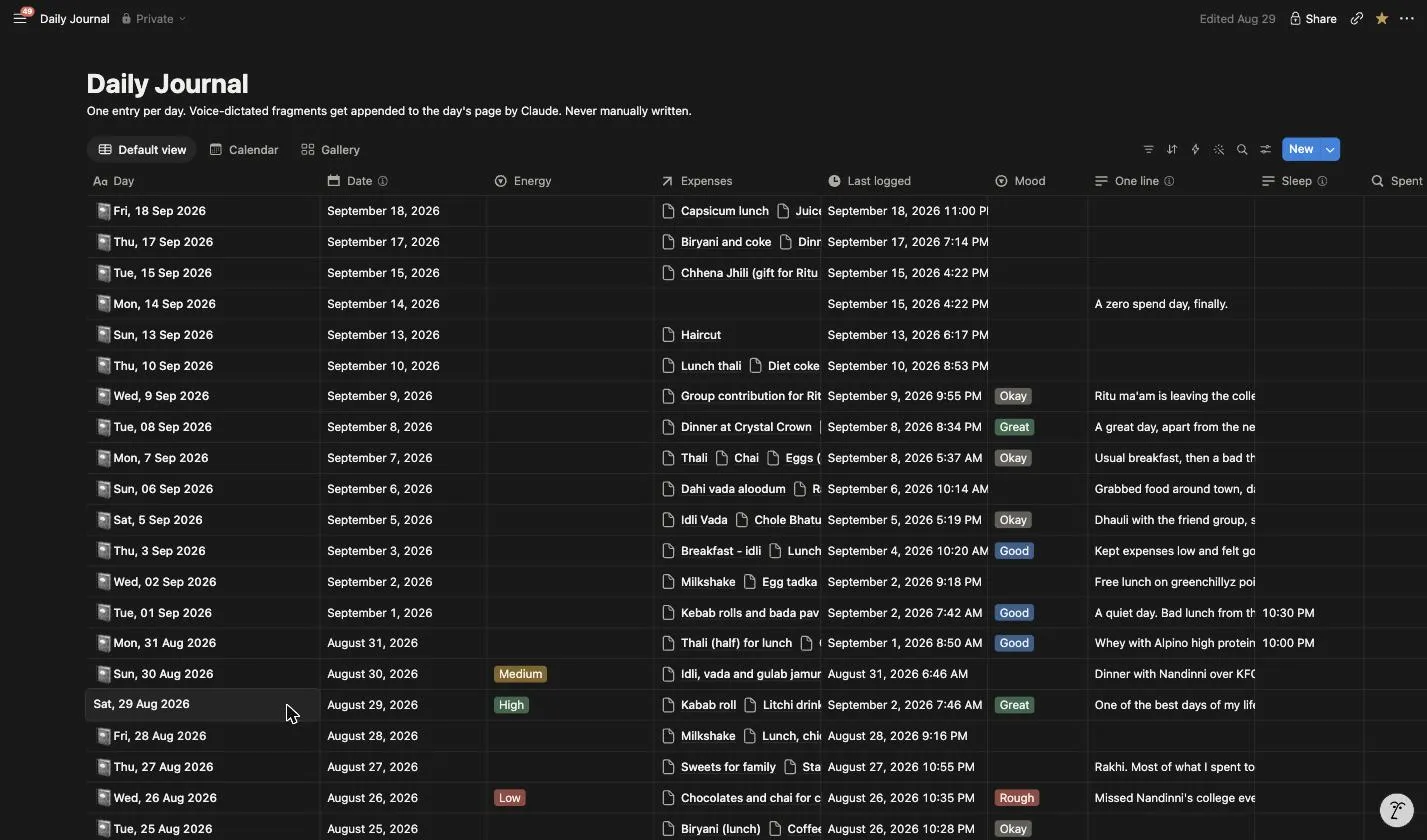Viewport: 1427px width, 840px height.
Task: Click the AI sparkle icon in toolbar
Action: [1219, 149]
